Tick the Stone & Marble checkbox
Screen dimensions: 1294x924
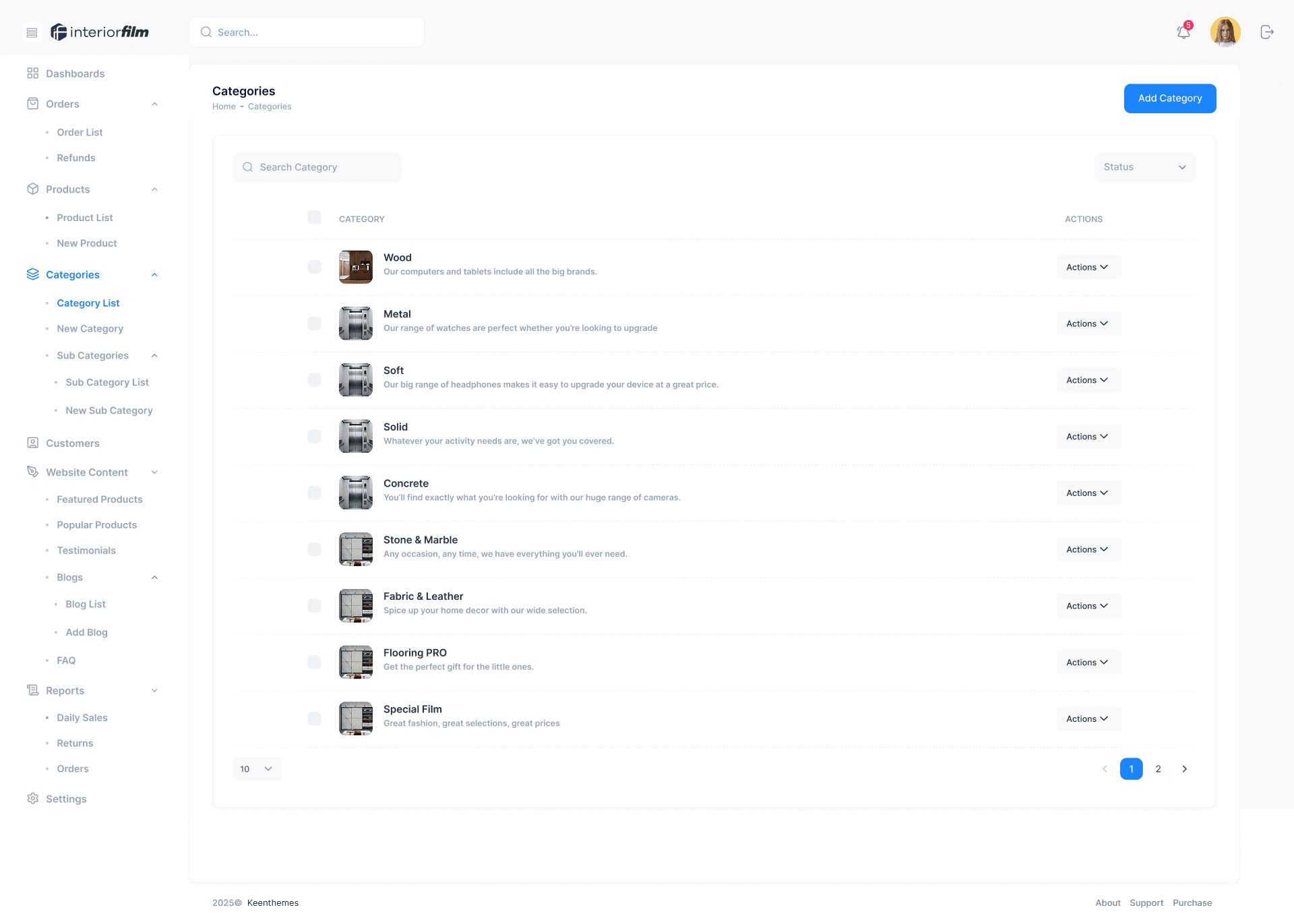click(x=314, y=549)
